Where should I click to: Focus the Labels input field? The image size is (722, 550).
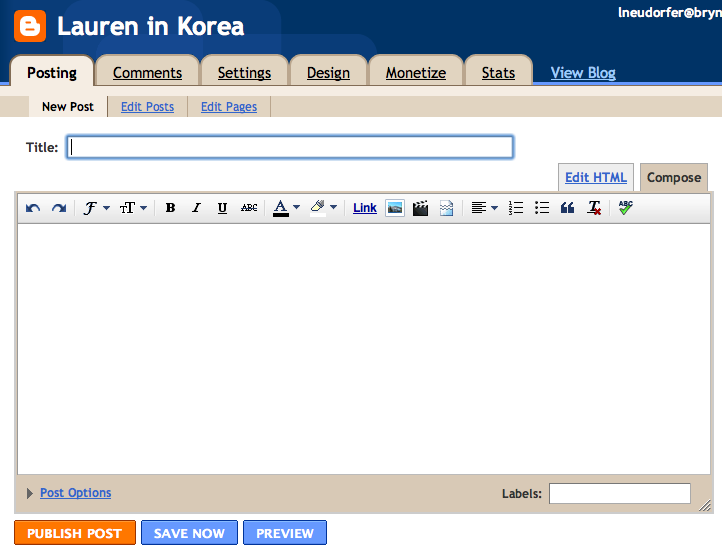click(x=620, y=493)
